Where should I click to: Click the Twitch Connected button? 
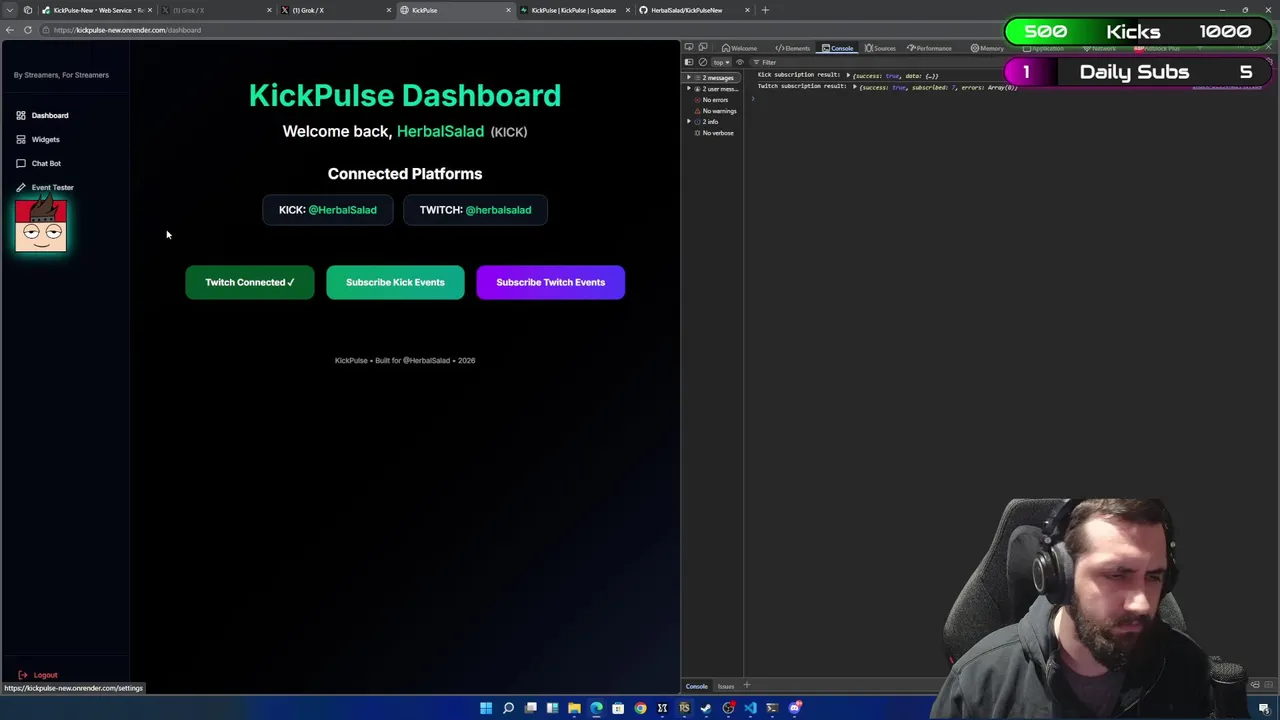click(250, 282)
